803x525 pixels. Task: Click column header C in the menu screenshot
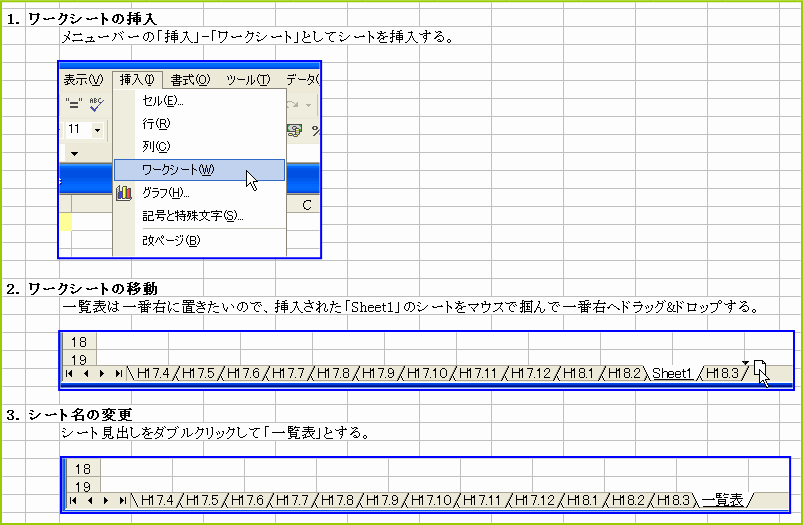click(307, 205)
